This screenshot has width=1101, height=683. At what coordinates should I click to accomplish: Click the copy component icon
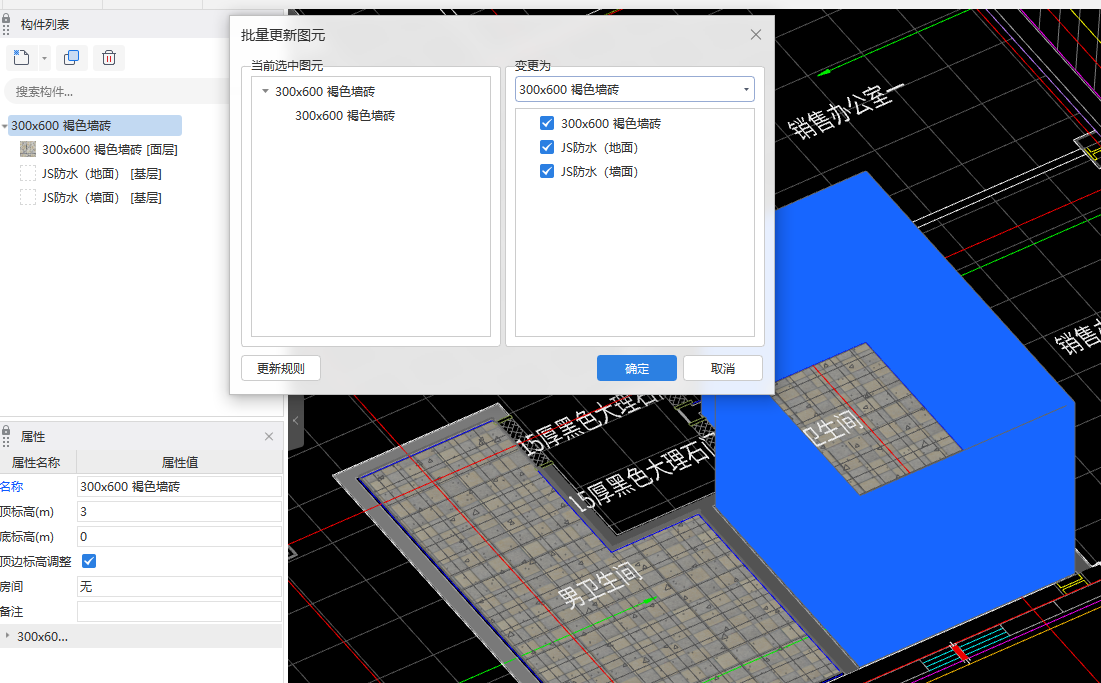click(72, 58)
